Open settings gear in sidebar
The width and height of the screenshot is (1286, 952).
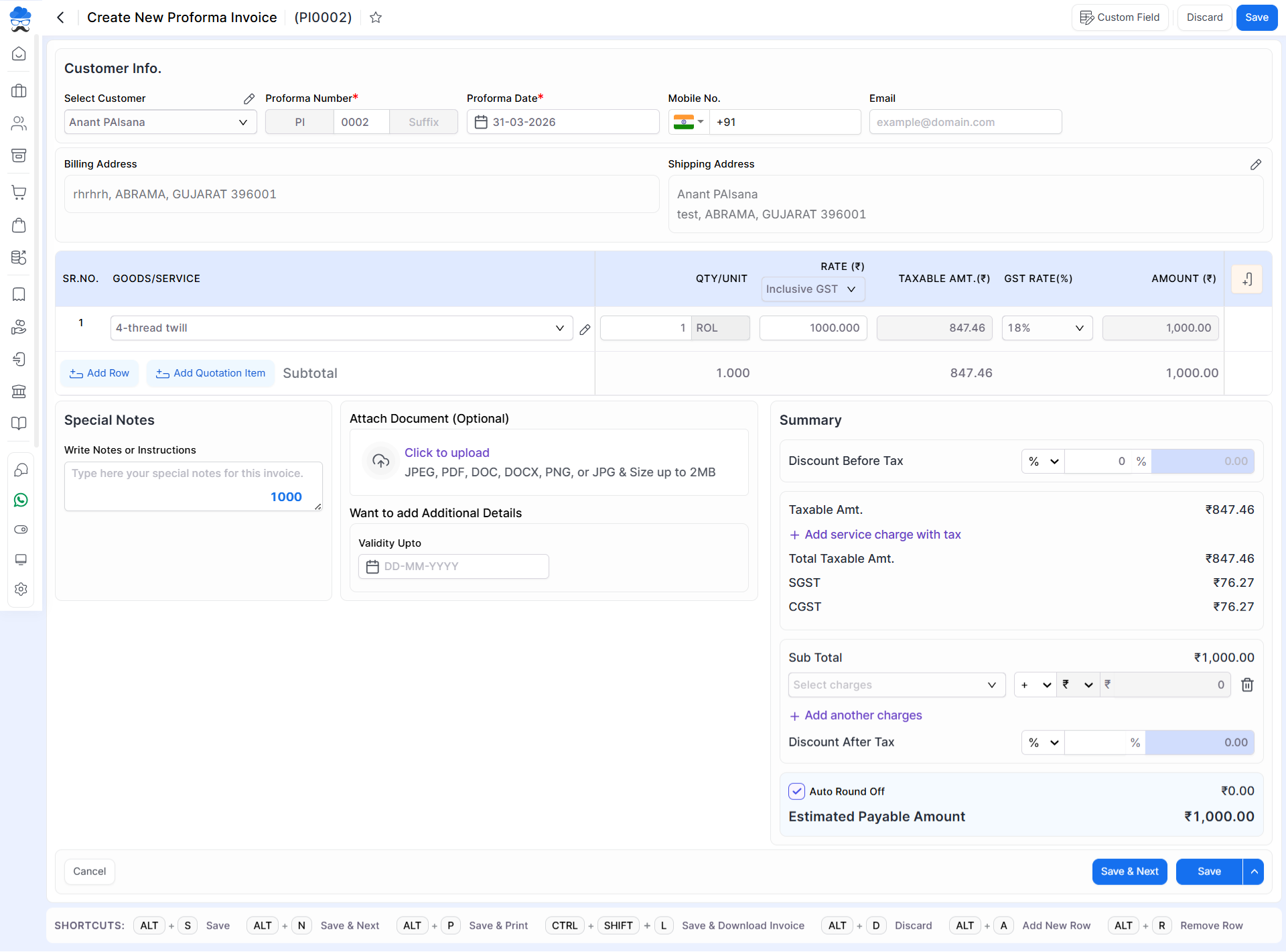pos(21,589)
